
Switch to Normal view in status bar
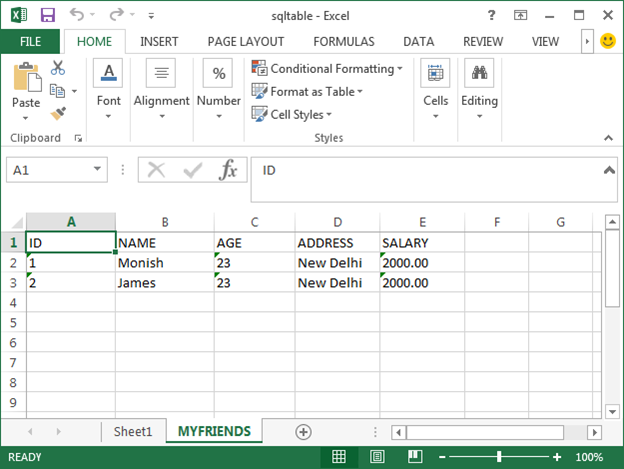[339, 457]
